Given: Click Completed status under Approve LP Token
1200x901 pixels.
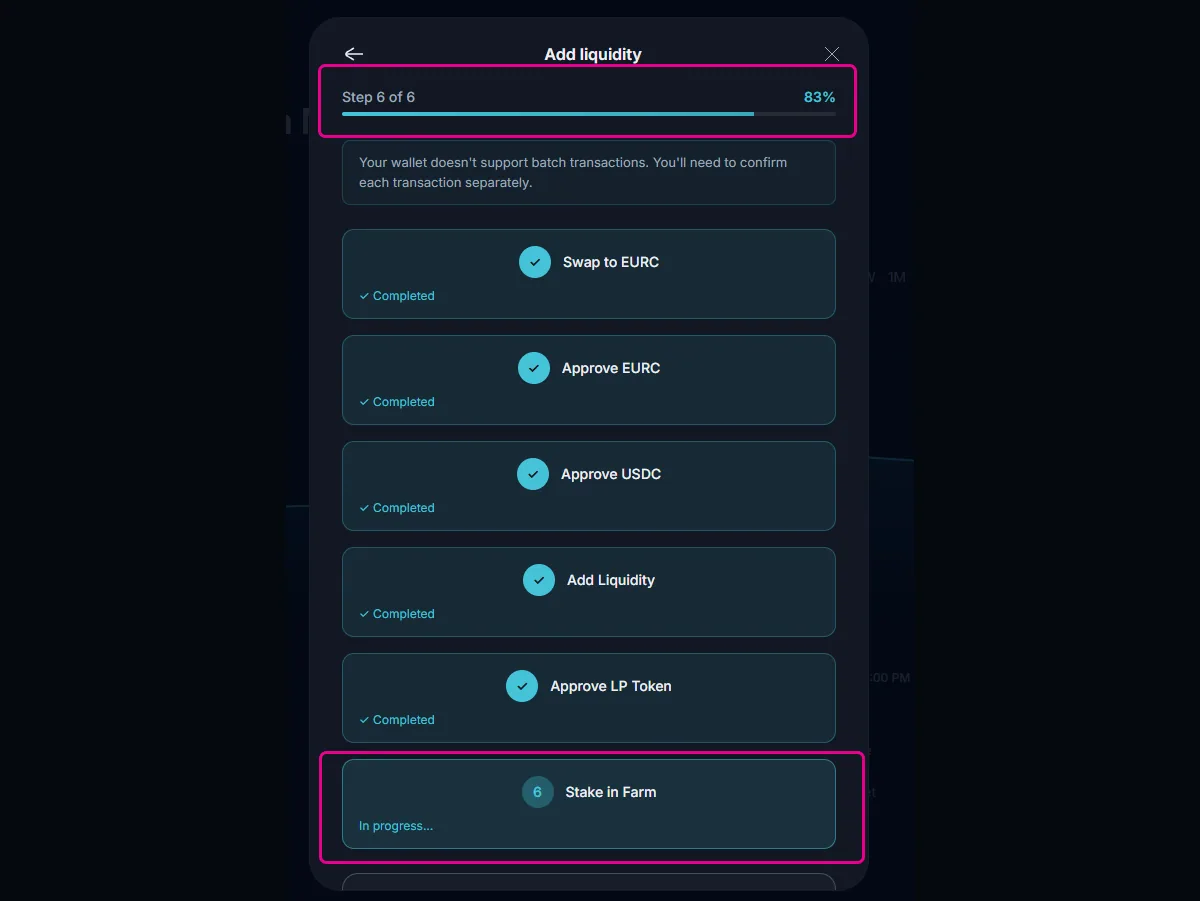Looking at the screenshot, I should (397, 720).
